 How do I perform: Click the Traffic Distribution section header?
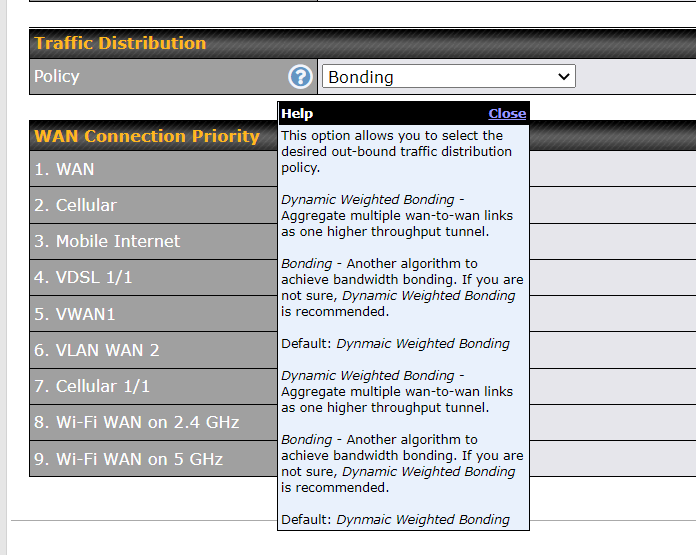click(120, 43)
